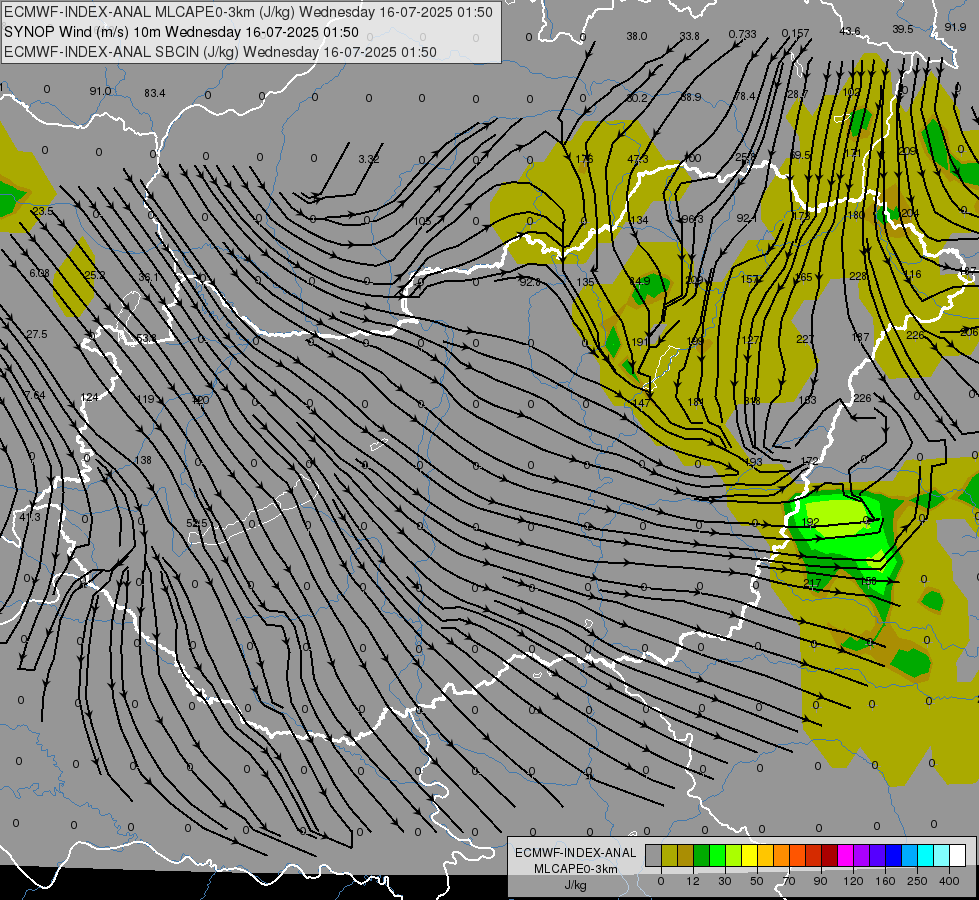The image size is (979, 900).
Task: Click the map value 96.3
Action: 692,219
